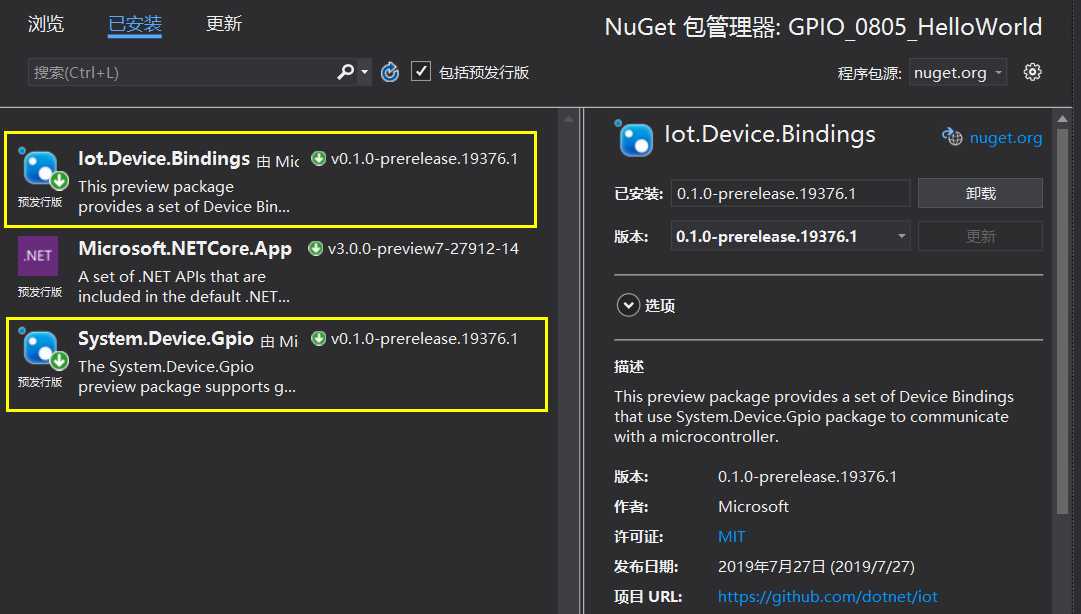Select the Iot.Device.Bindings package title
This screenshot has height=614, width=1081.
pos(164,158)
